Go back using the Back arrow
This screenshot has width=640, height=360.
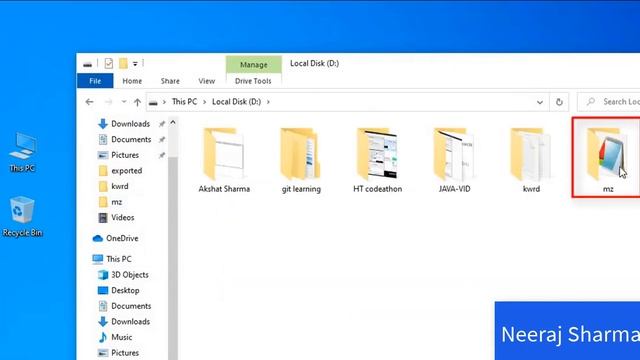[89, 102]
